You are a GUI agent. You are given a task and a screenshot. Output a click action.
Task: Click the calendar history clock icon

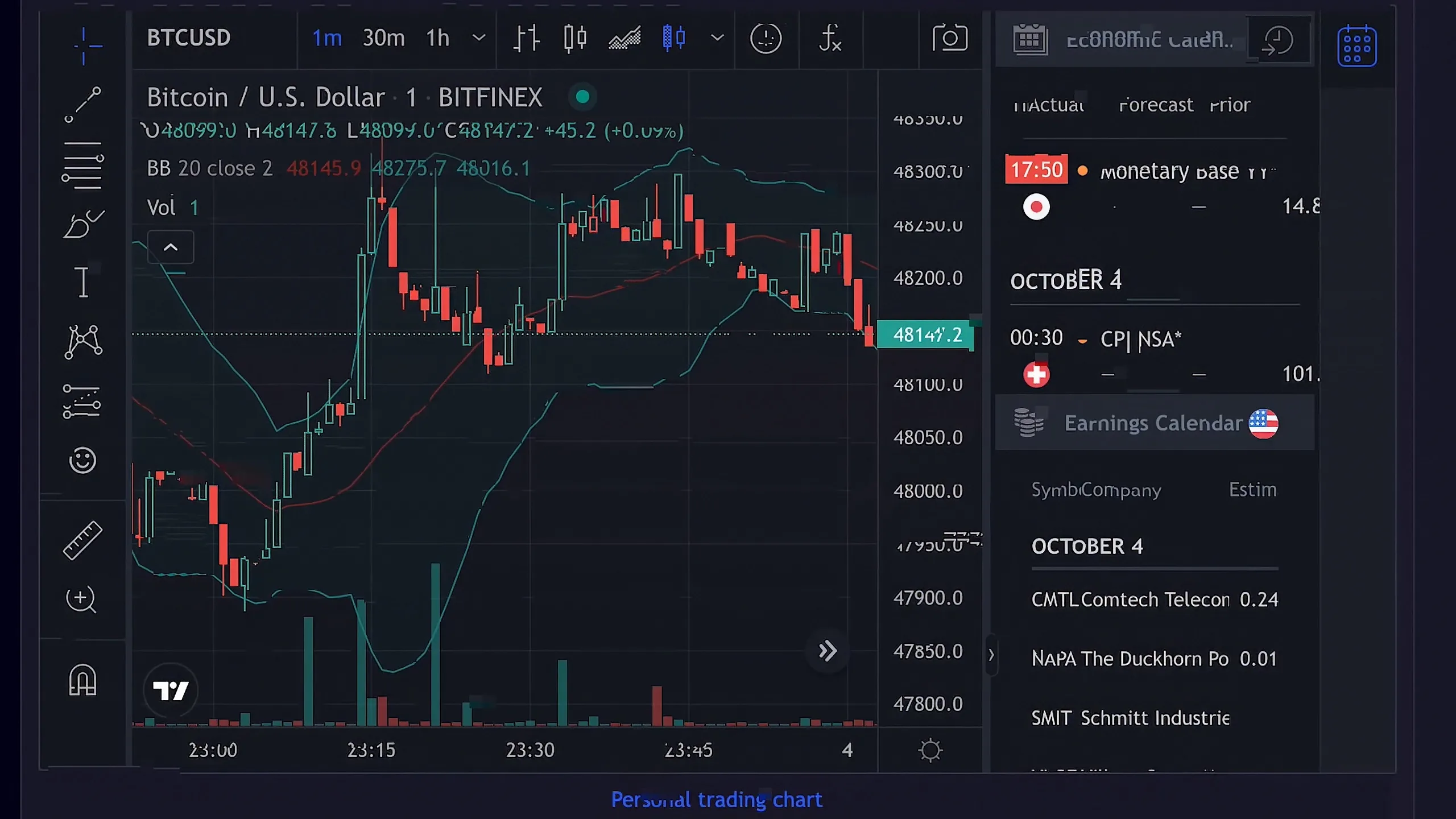[x=1277, y=41]
